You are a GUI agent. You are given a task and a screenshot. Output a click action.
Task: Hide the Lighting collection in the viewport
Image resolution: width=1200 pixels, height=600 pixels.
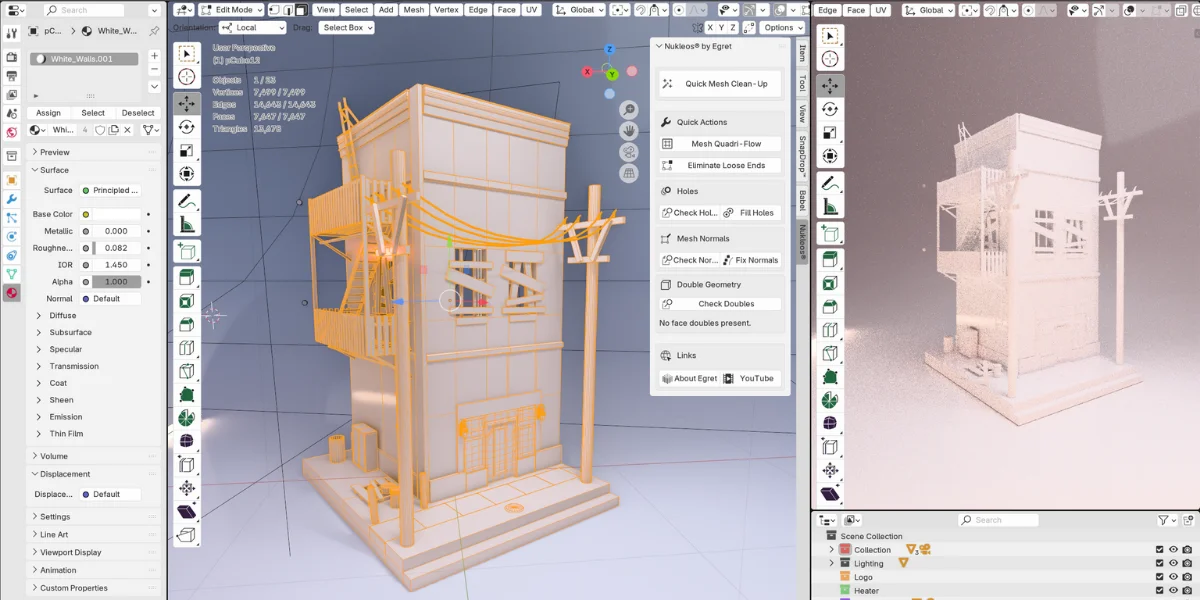[x=1173, y=563]
